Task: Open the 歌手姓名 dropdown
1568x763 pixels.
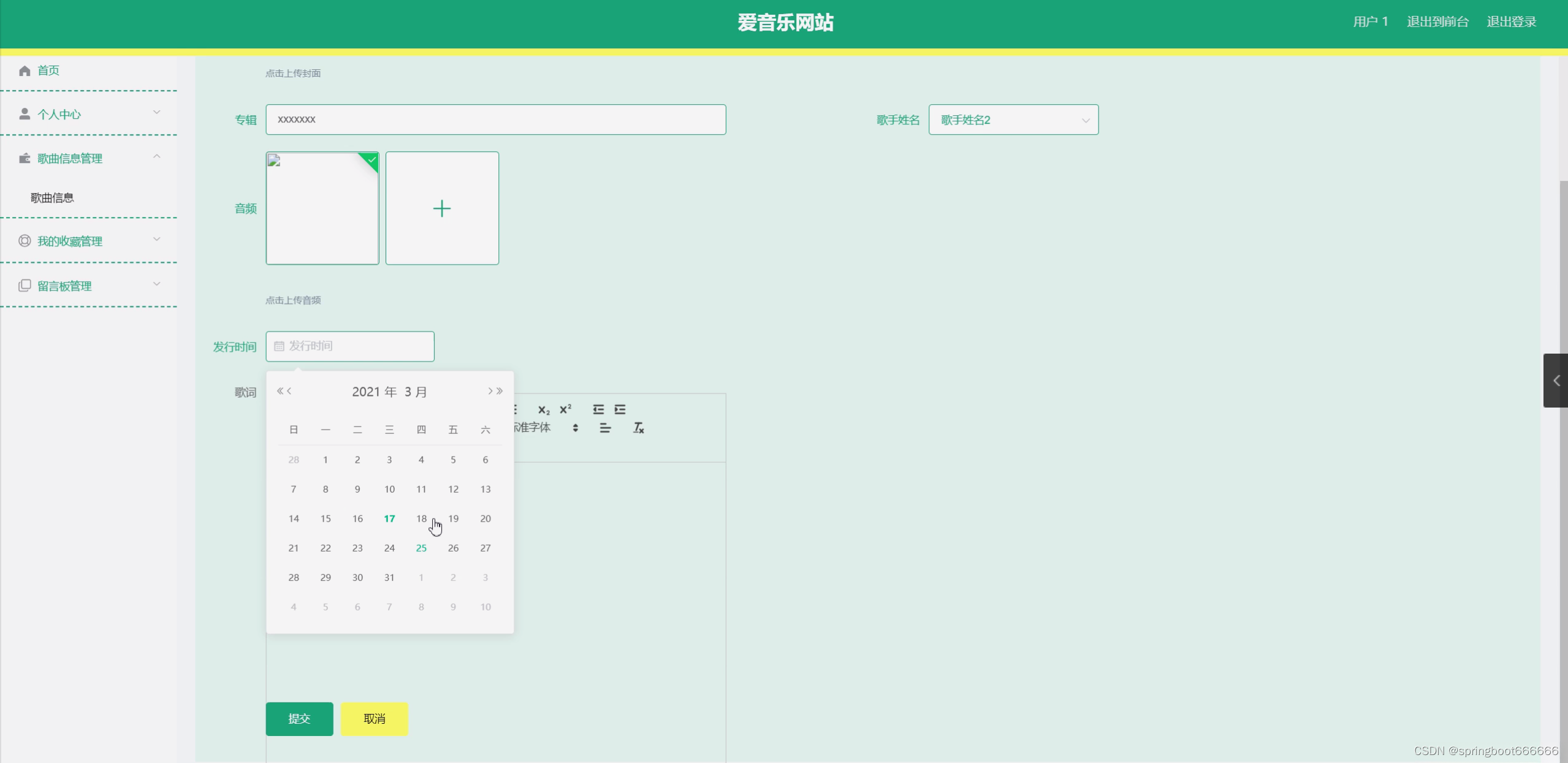Action: coord(1013,120)
